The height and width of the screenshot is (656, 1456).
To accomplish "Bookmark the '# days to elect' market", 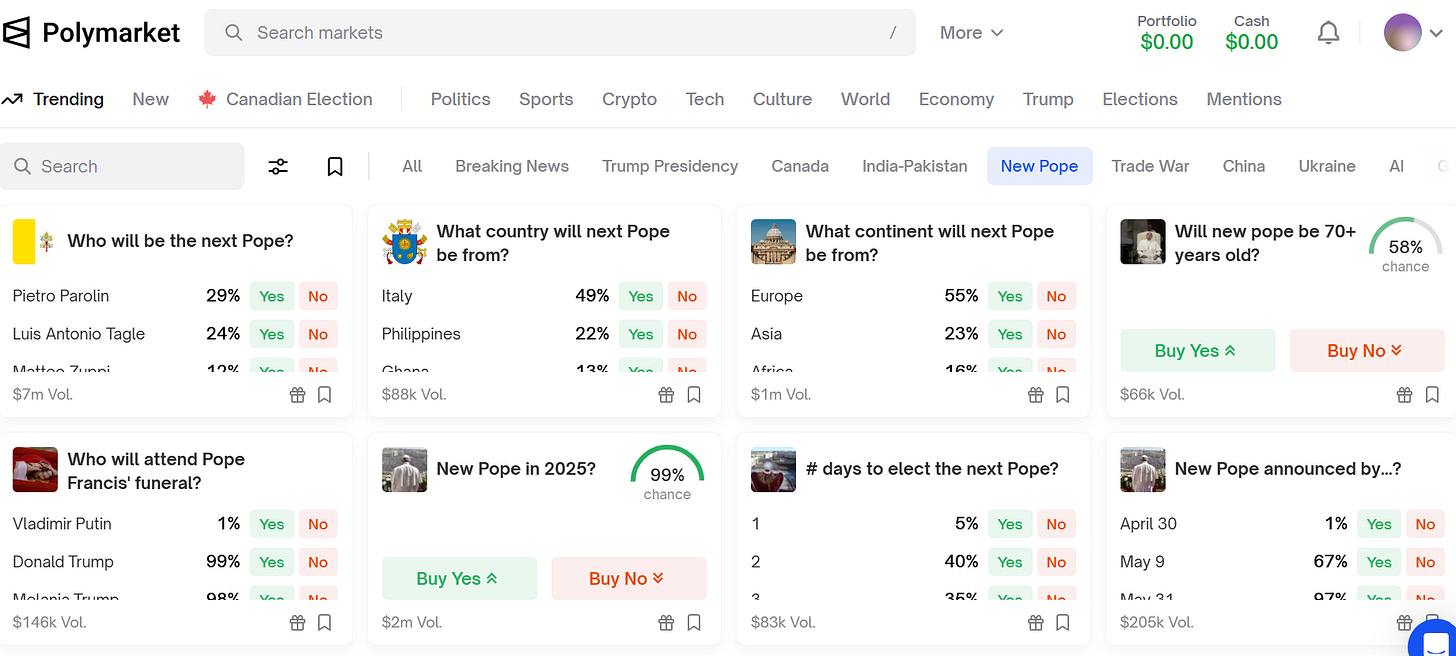I will coord(1063,623).
